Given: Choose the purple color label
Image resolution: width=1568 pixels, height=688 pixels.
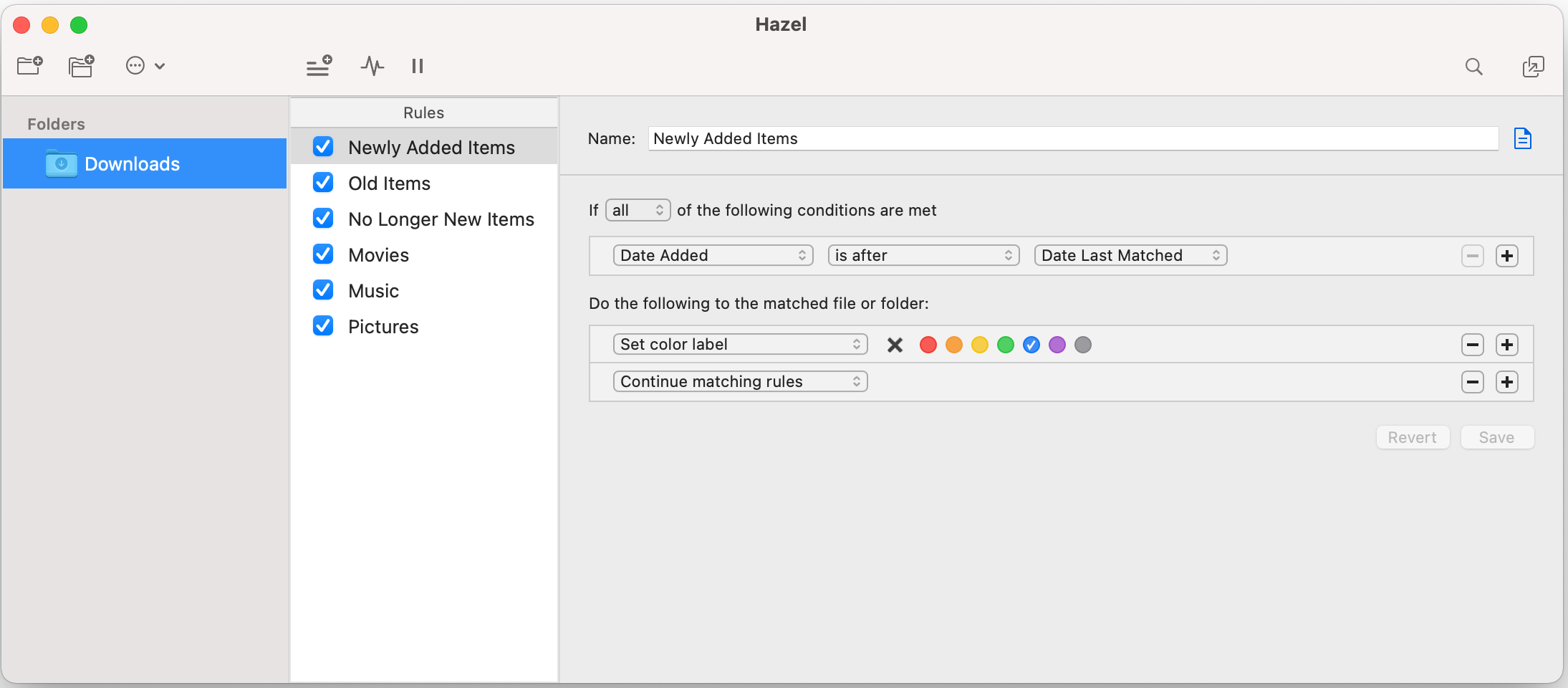Looking at the screenshot, I should click(x=1057, y=345).
